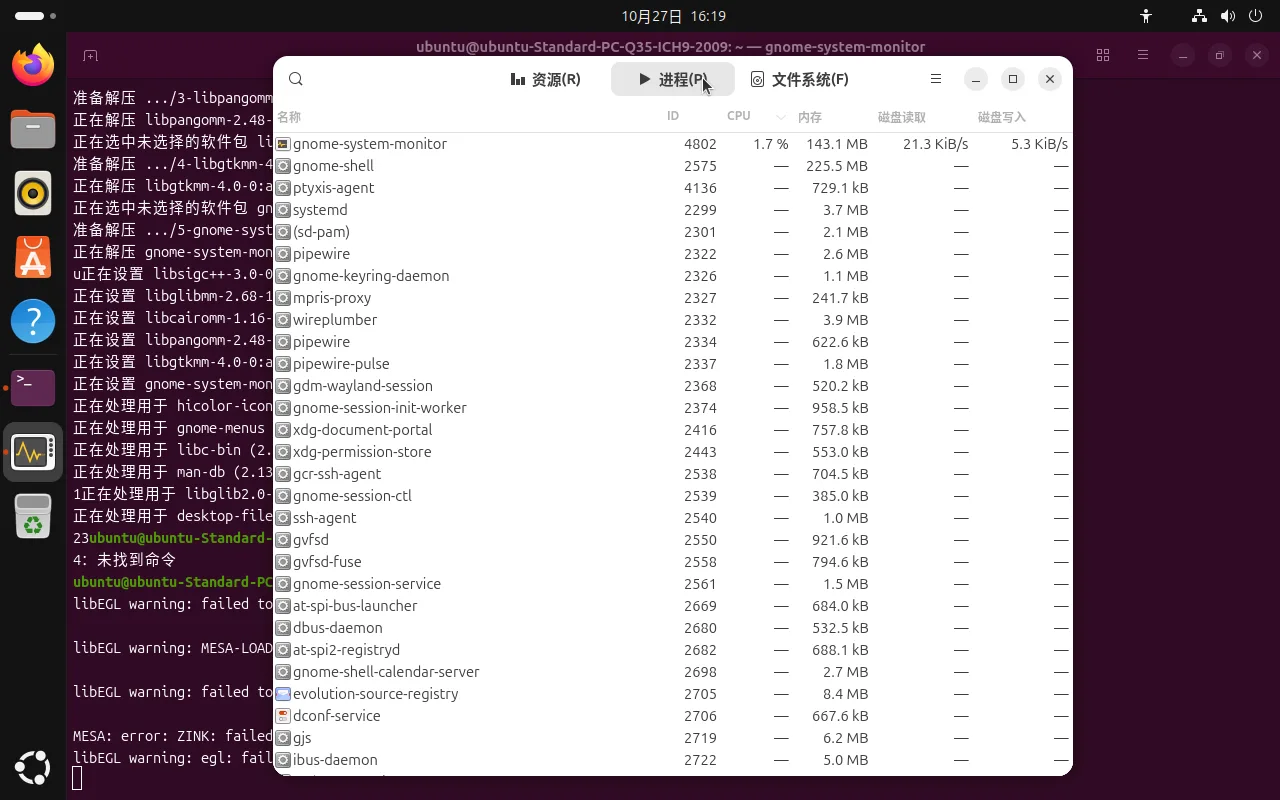Screen dimensions: 1280x800
Task: Open the accessibility menu in the top bar
Action: click(1146, 16)
